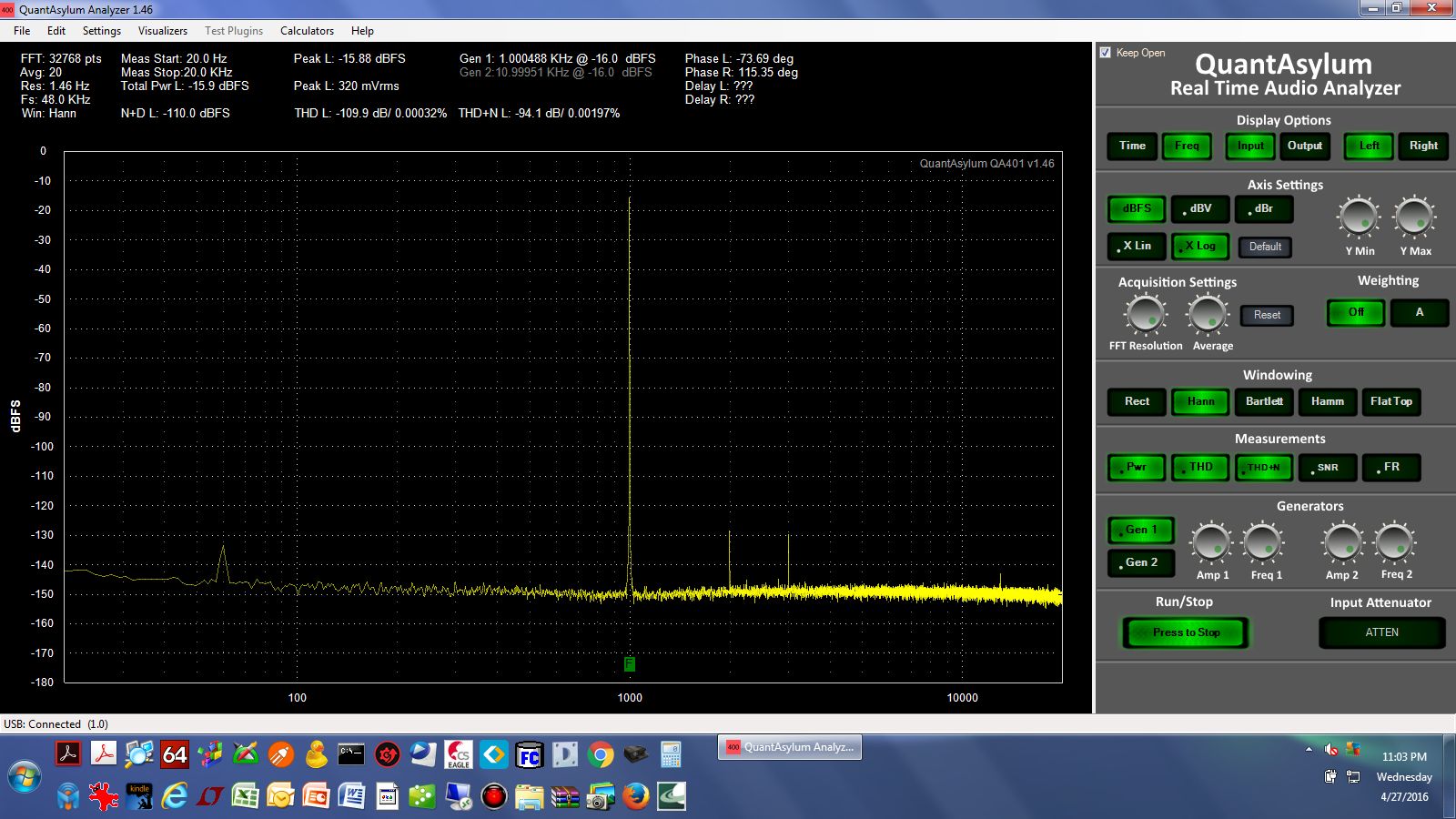Adjust the Freq 1 generator knob

(1263, 543)
